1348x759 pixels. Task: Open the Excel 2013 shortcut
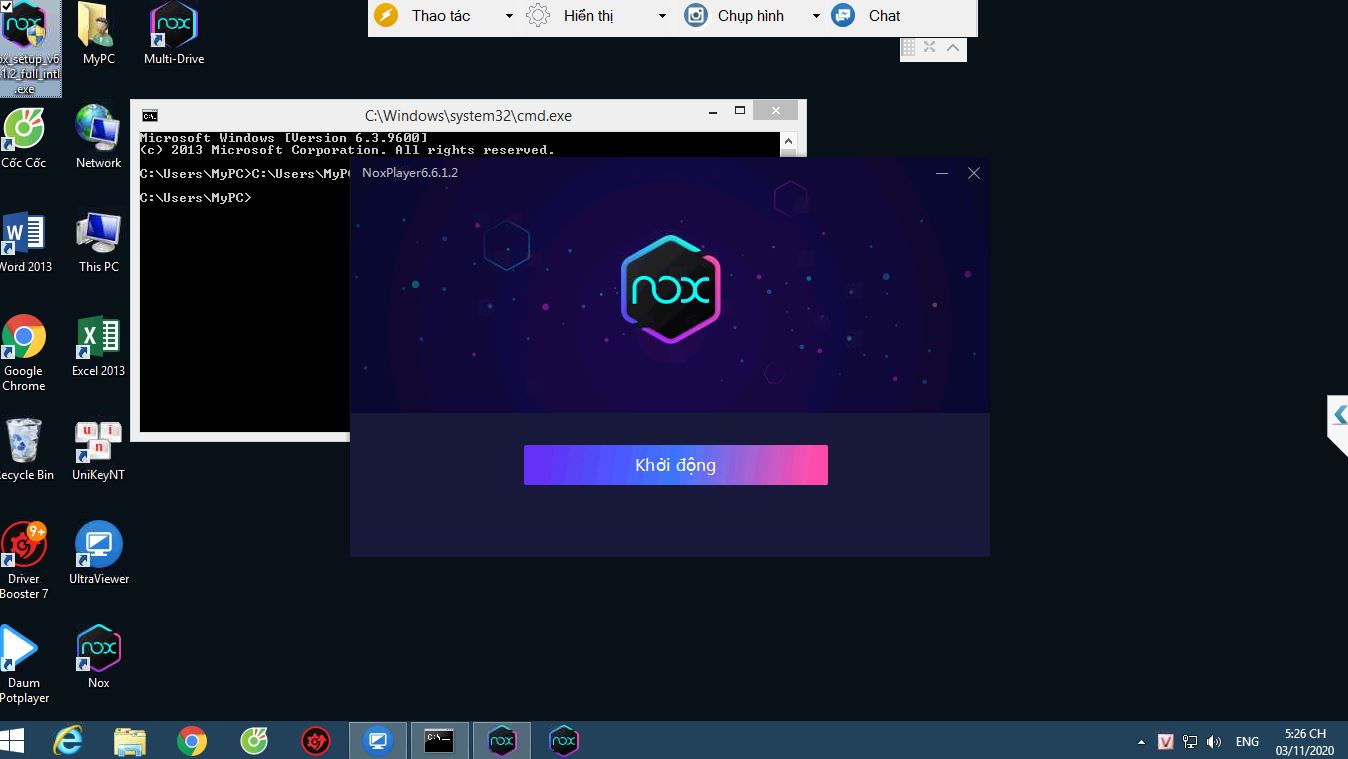coord(98,346)
